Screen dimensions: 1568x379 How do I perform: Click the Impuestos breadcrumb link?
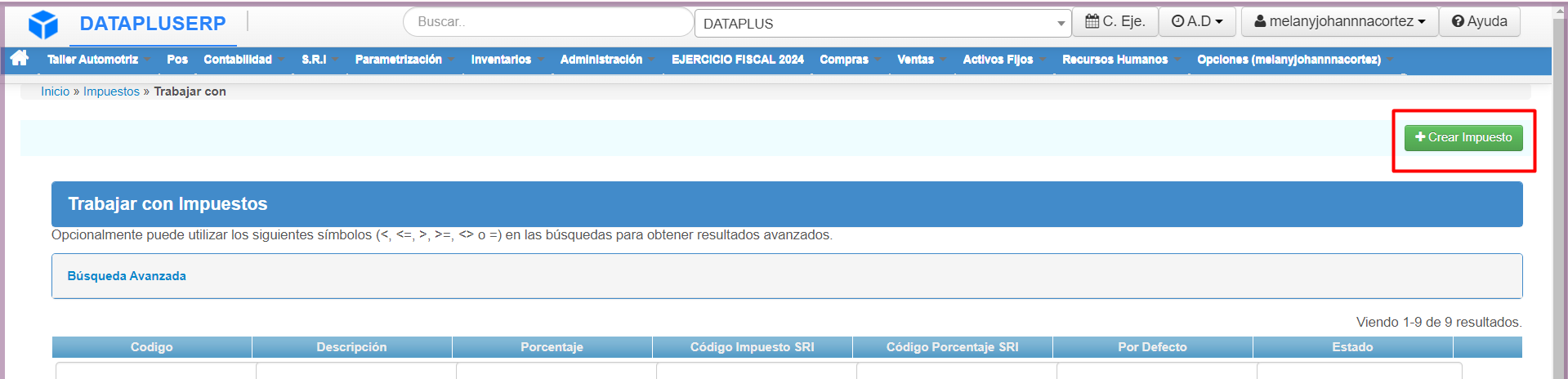coord(111,91)
